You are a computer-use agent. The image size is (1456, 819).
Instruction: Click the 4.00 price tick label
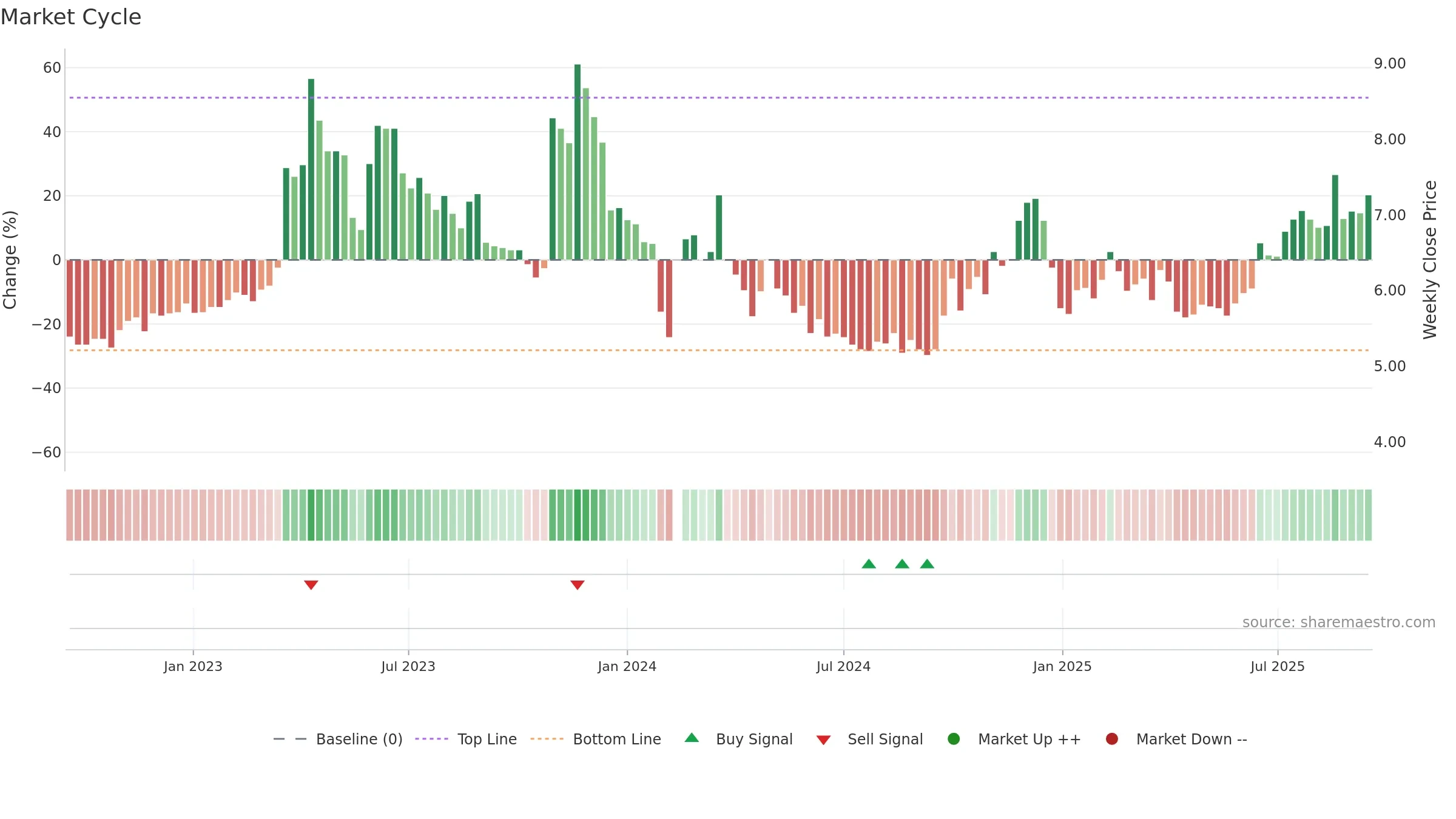[x=1390, y=442]
